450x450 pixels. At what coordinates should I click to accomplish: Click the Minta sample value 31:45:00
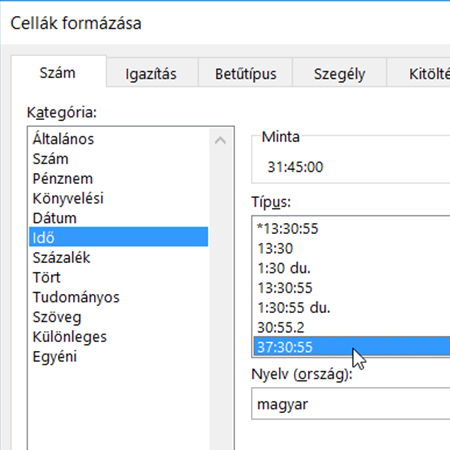[x=295, y=167]
